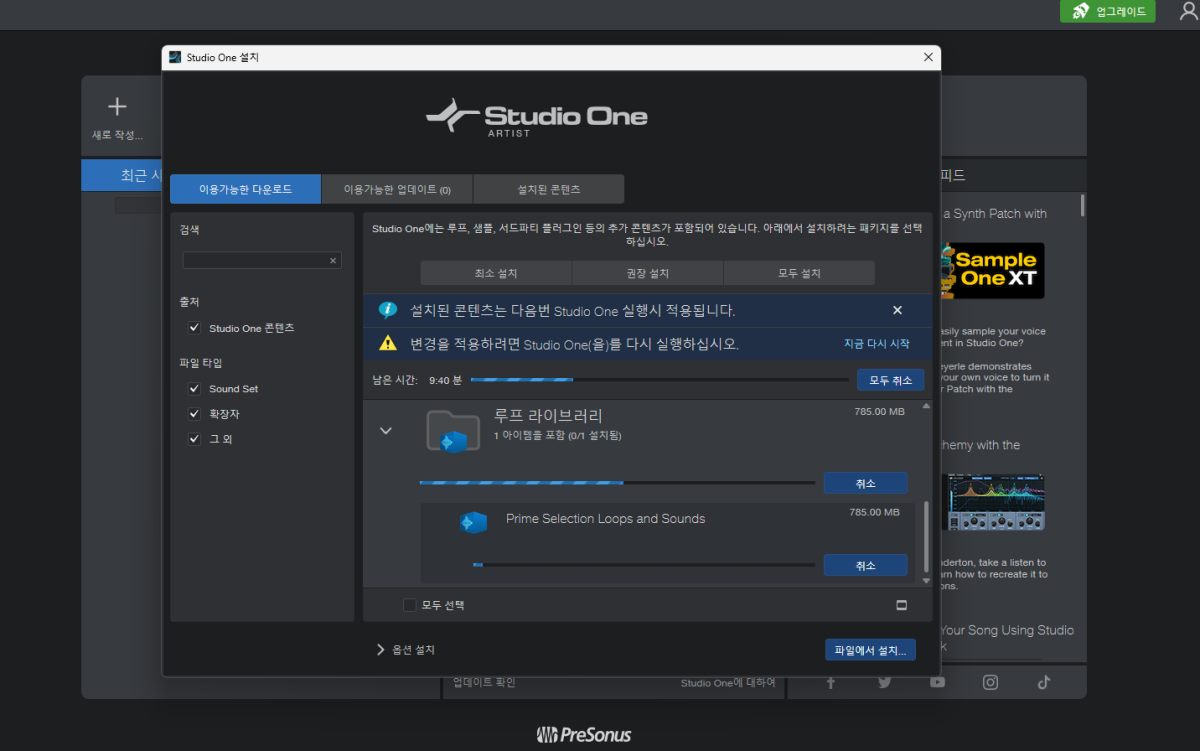The width and height of the screenshot is (1200, 751).
Task: Click the yellow warning triangle icon
Action: coord(388,343)
